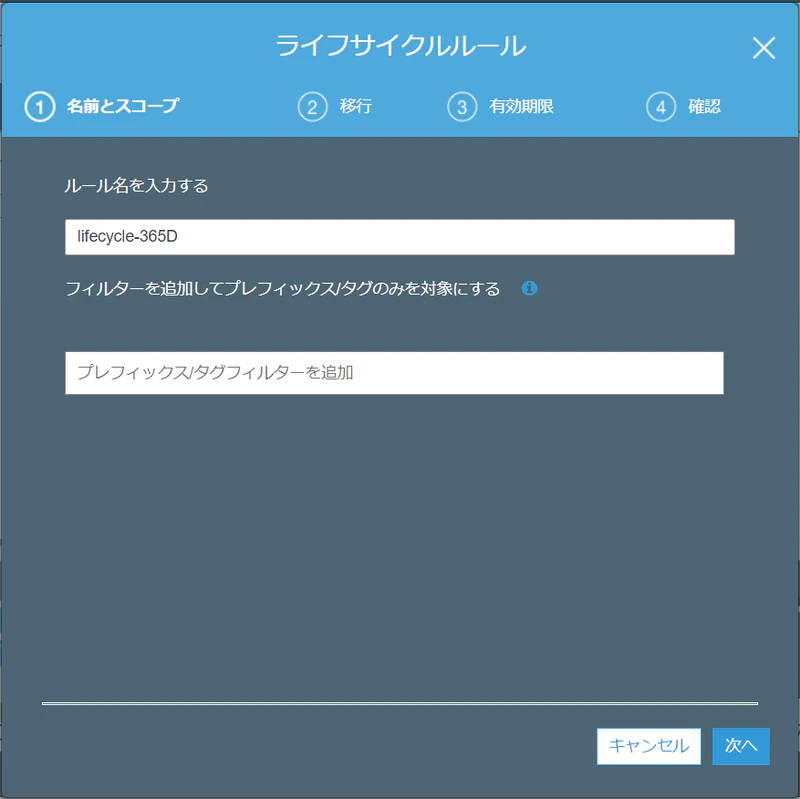
Task: Click the 次へ button
Action: pos(740,746)
